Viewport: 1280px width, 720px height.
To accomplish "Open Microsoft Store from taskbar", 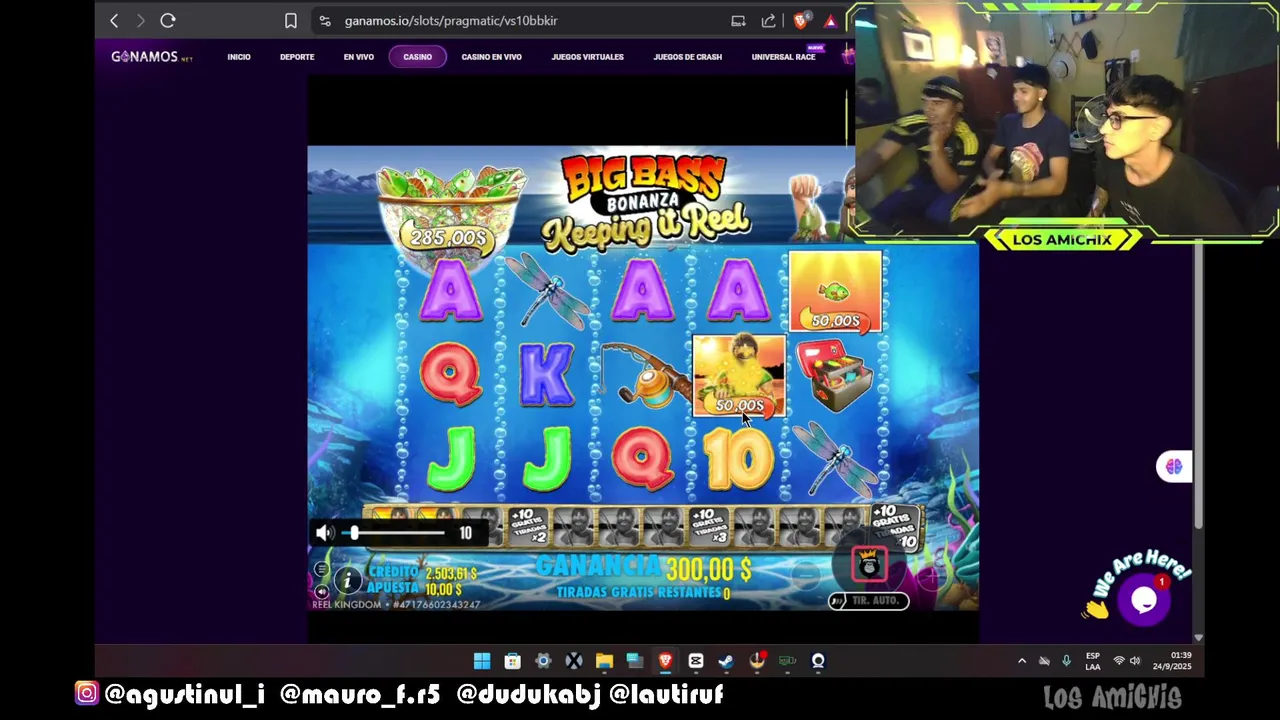I will pos(513,661).
